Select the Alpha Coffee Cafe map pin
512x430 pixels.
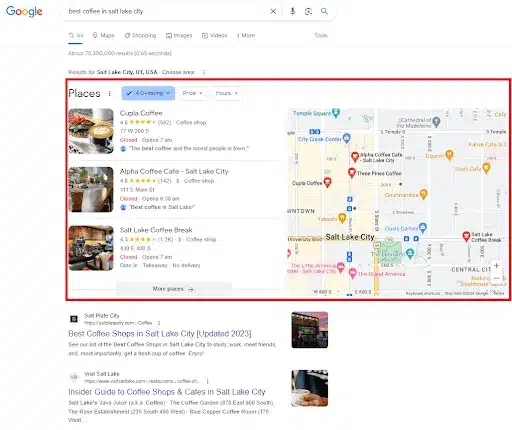tap(355, 156)
